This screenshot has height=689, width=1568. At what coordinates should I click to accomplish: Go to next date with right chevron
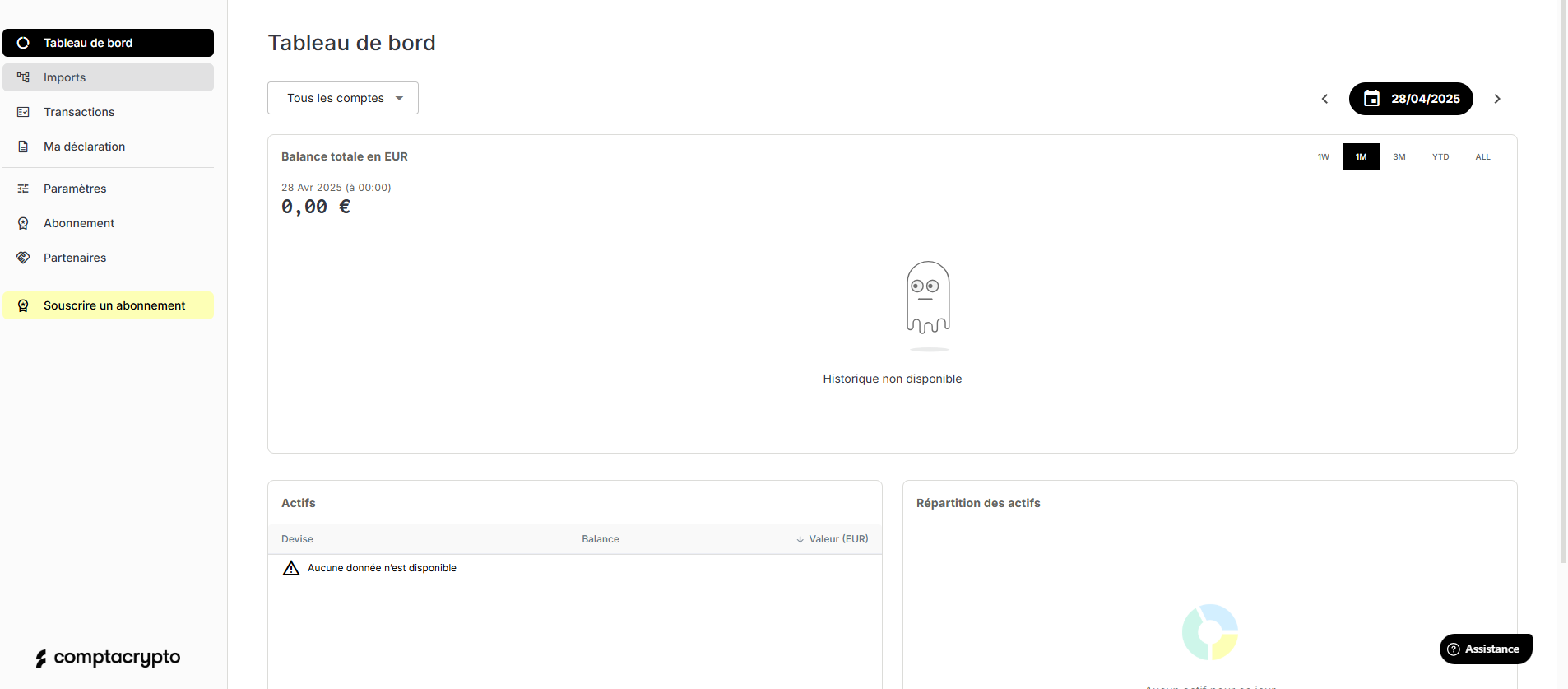[1497, 99]
